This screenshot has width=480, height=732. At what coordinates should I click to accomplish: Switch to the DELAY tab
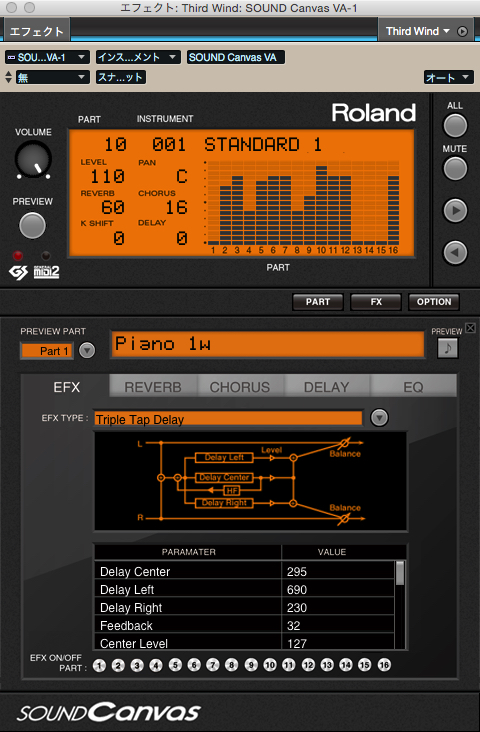coord(326,387)
